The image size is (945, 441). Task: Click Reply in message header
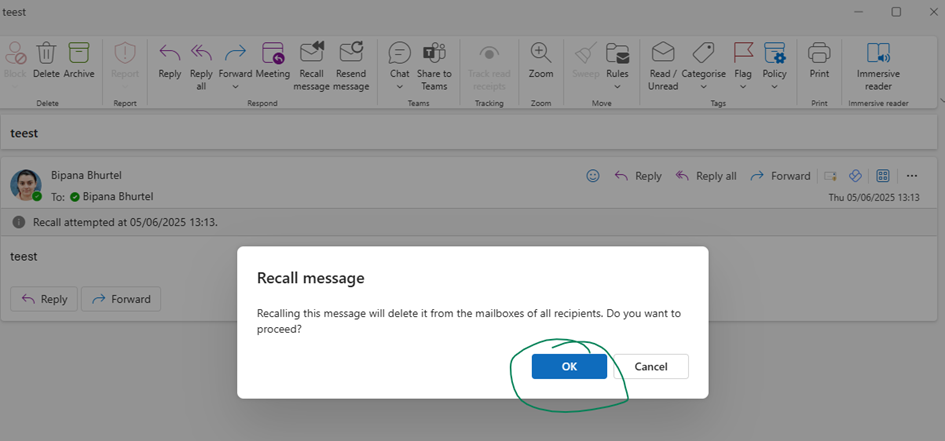click(638, 176)
